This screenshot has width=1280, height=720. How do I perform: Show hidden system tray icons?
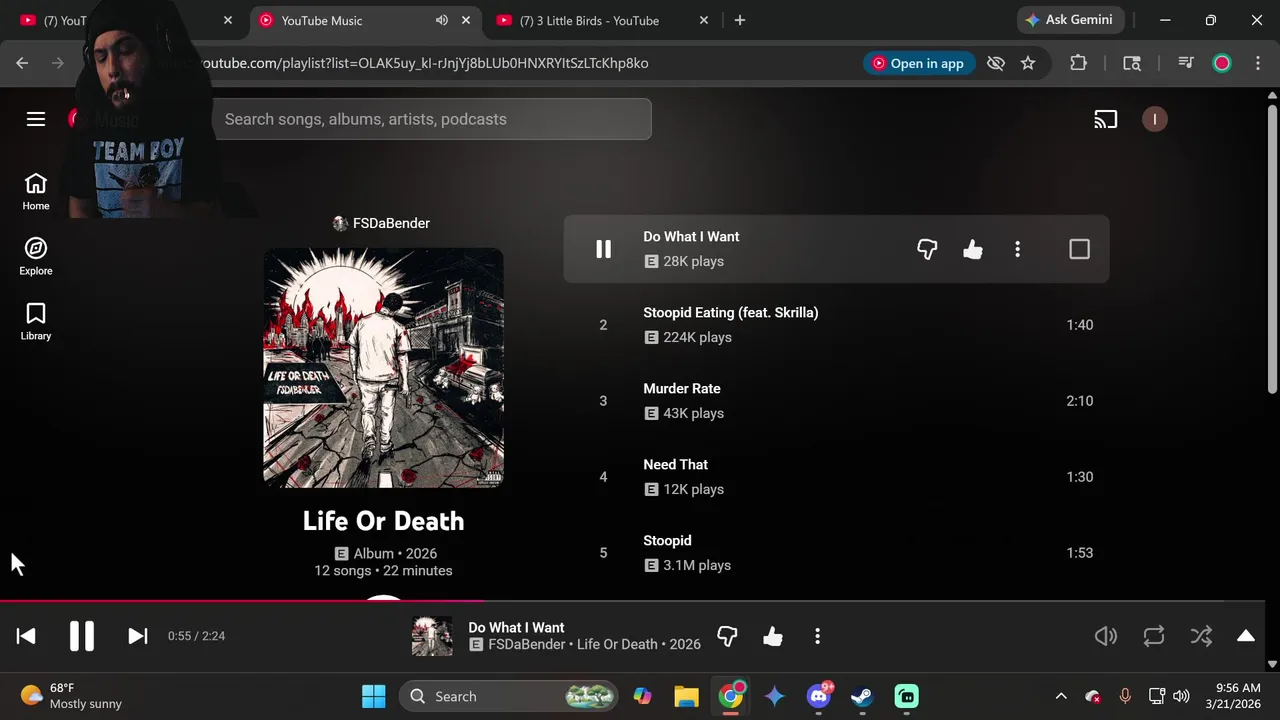tap(1061, 696)
